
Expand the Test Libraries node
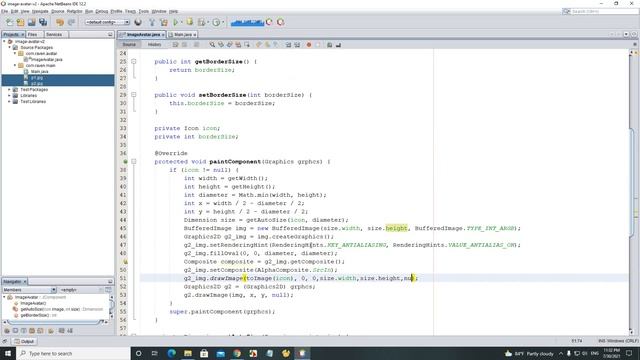9,102
